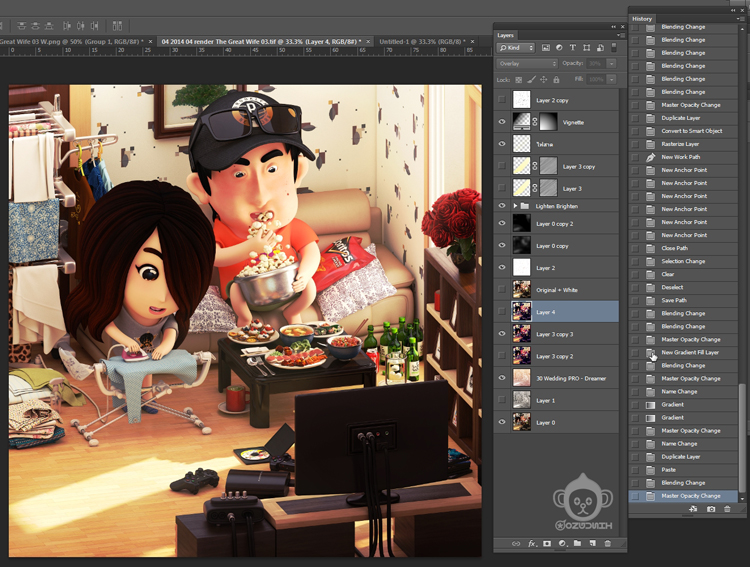This screenshot has width=750, height=567.
Task: Open the History panel flyout menu
Action: click(x=741, y=19)
